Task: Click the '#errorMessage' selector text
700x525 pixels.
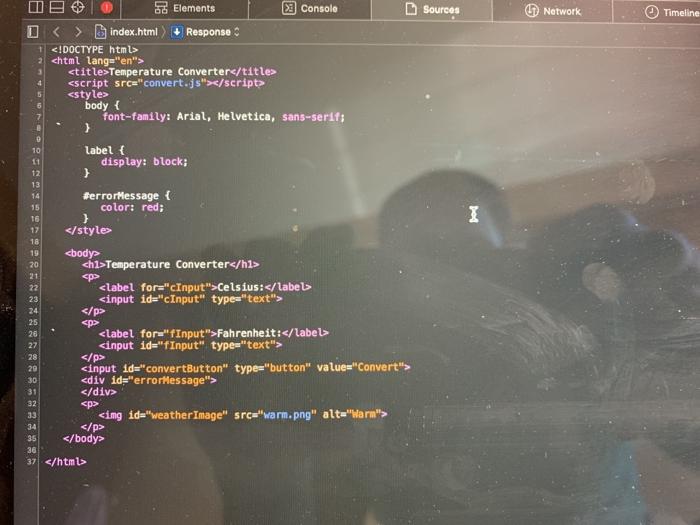Action: (121, 196)
